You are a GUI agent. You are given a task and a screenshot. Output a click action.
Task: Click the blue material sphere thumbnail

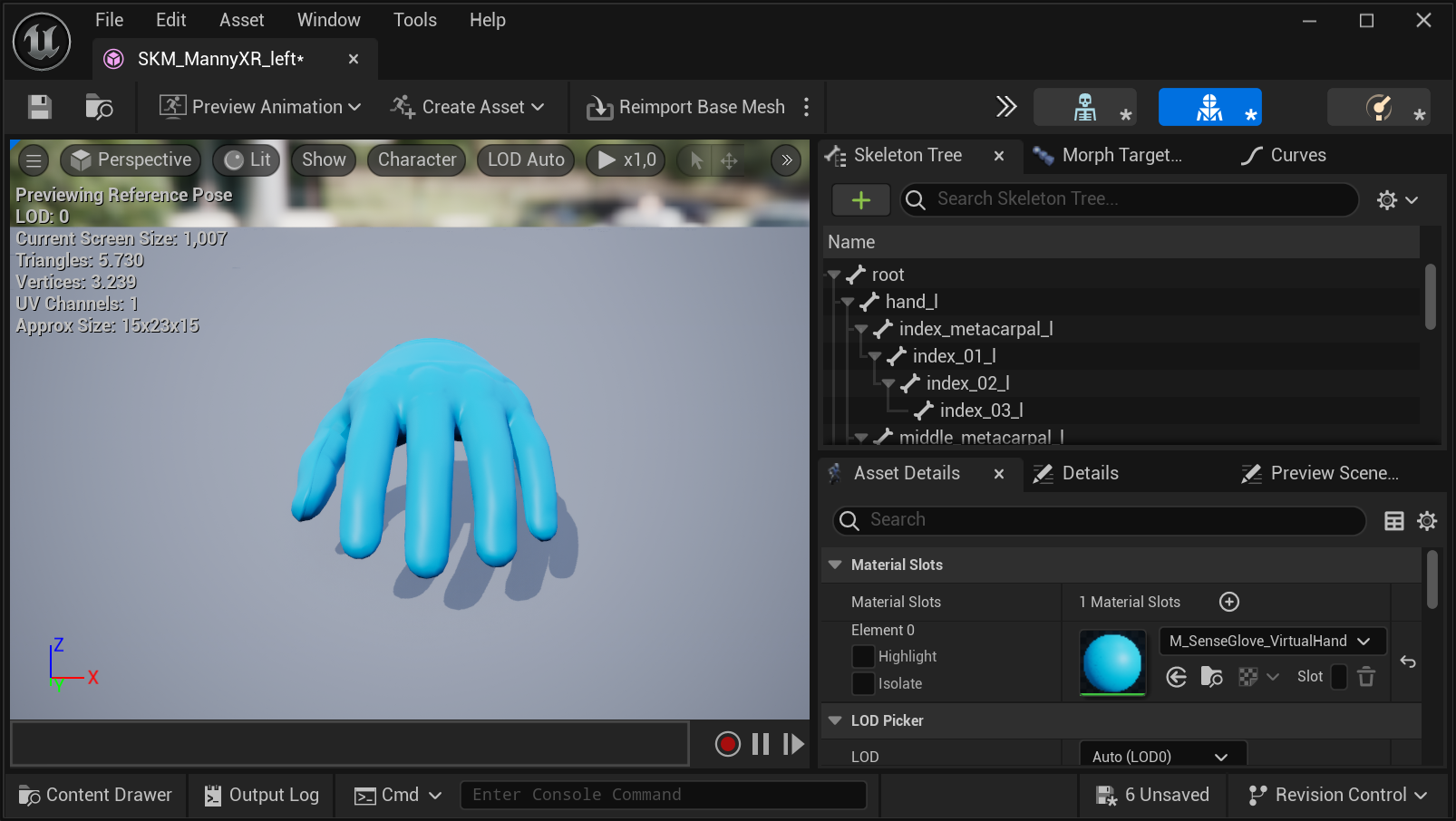(x=1112, y=662)
